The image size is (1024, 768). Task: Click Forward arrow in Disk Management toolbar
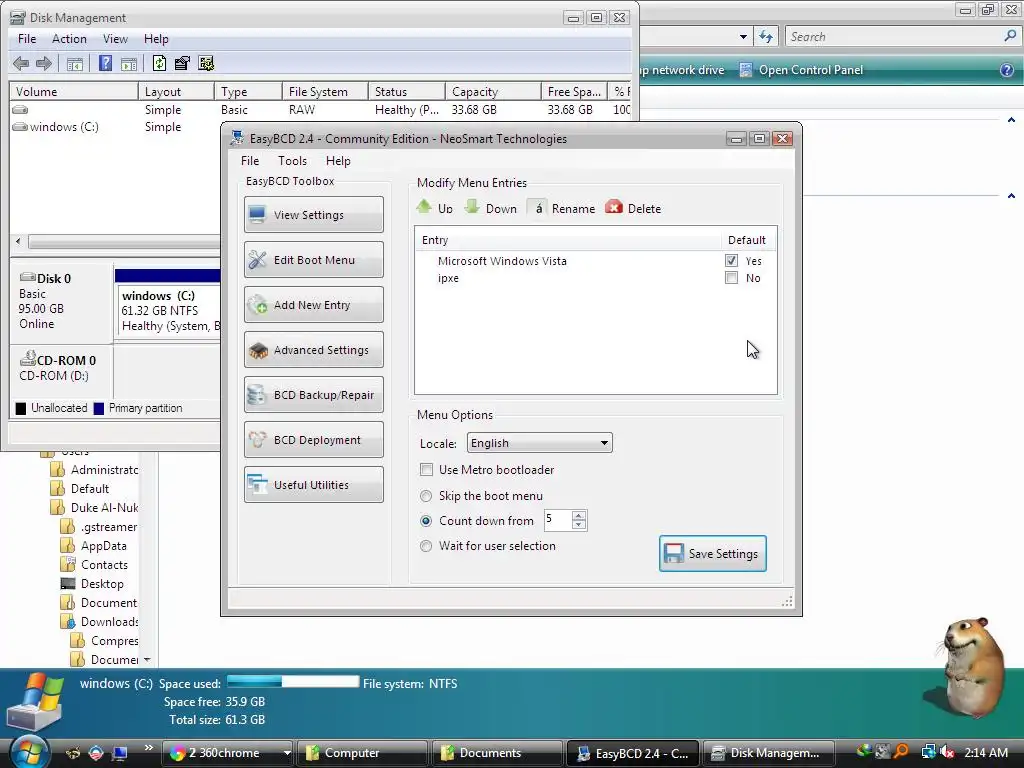pyautogui.click(x=44, y=63)
